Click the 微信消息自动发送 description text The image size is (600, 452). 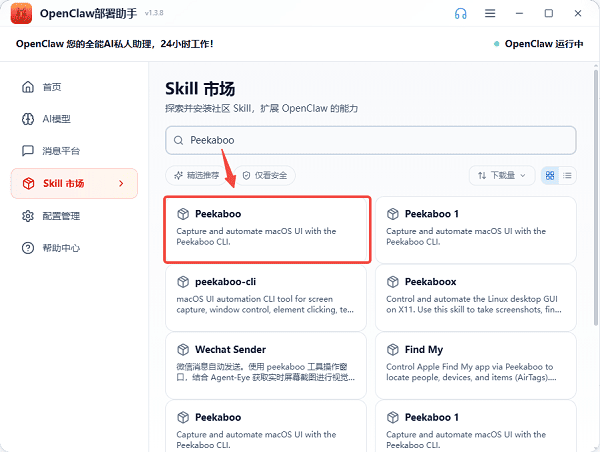[x=266, y=372]
